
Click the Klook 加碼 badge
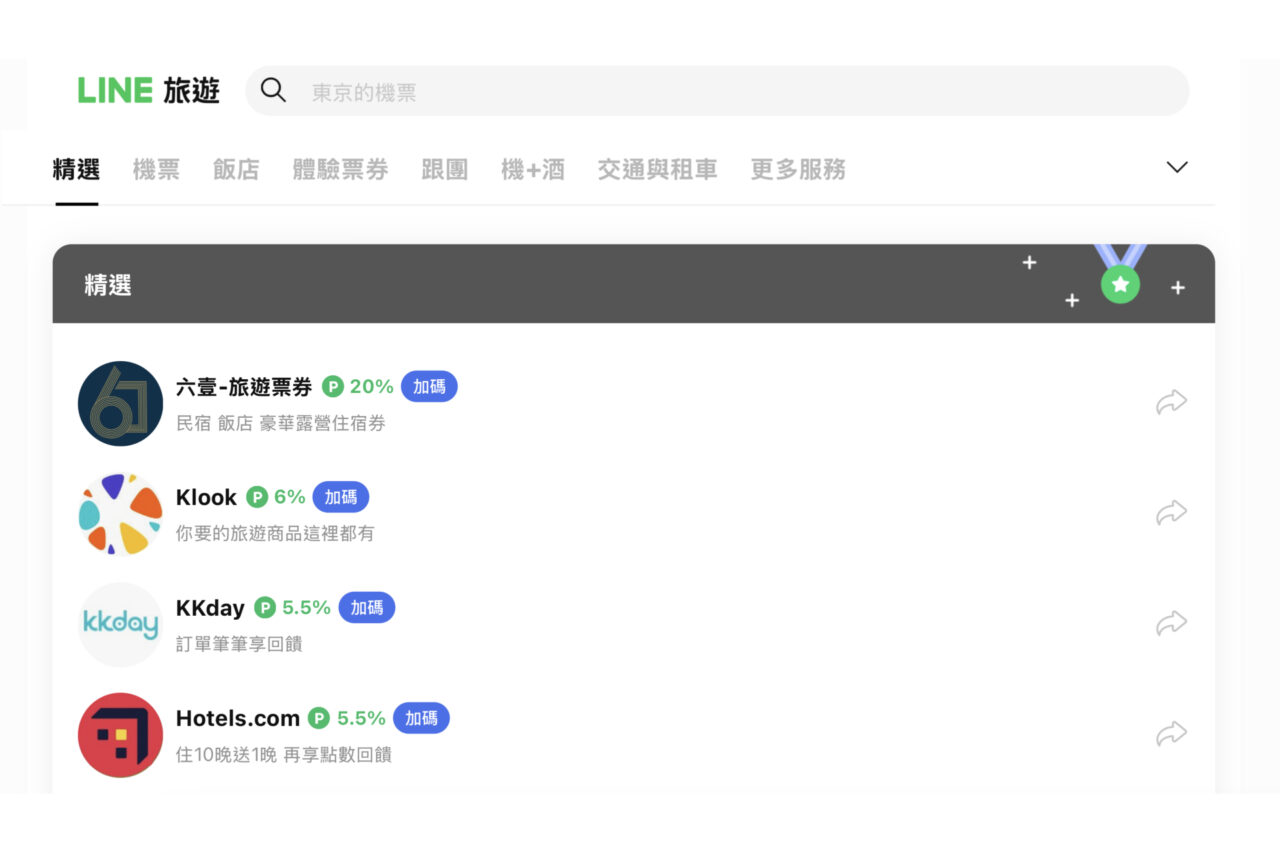point(341,497)
